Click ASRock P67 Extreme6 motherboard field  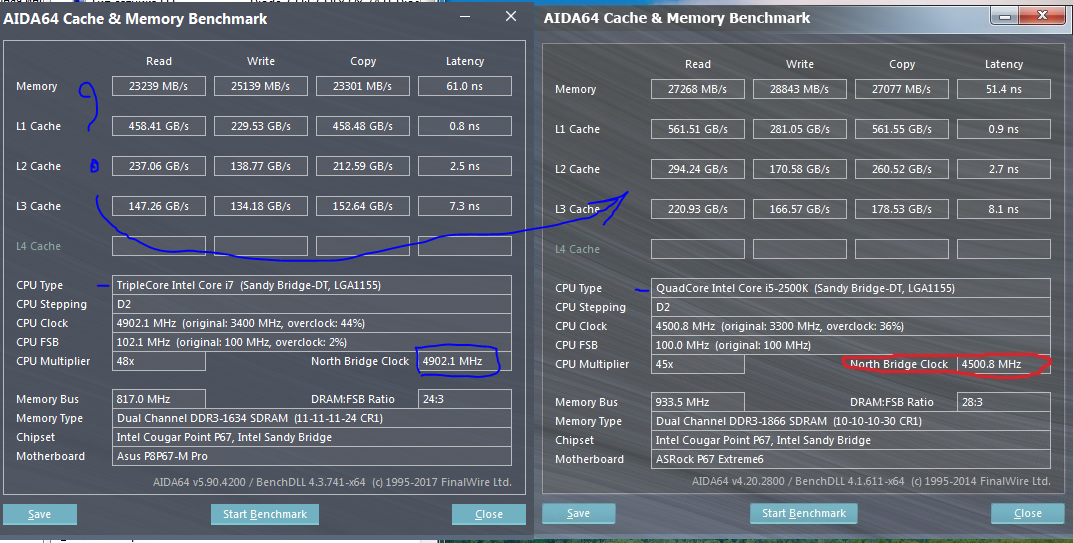(851, 459)
